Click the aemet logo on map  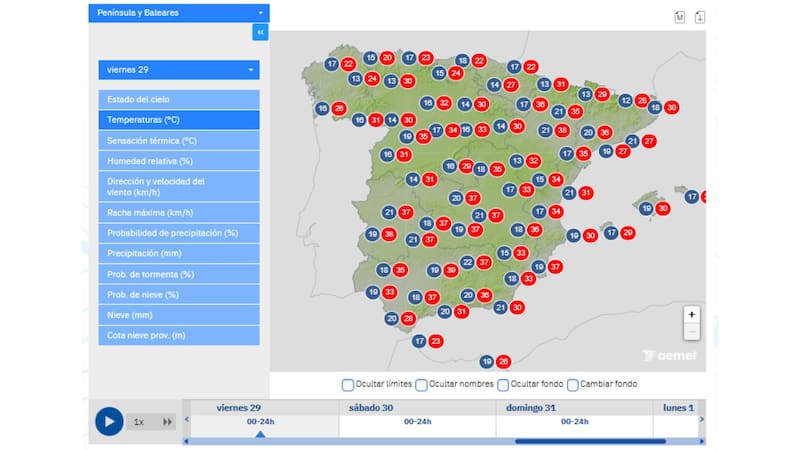click(x=669, y=356)
